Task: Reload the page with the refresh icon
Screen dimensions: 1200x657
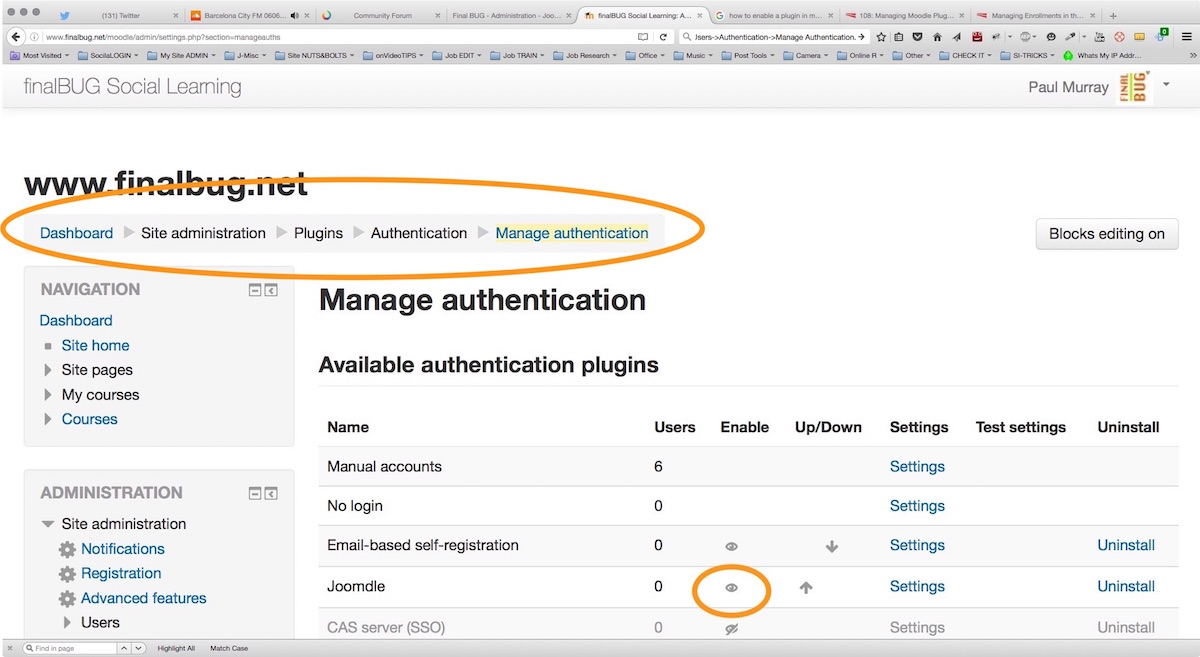Action: point(663,37)
